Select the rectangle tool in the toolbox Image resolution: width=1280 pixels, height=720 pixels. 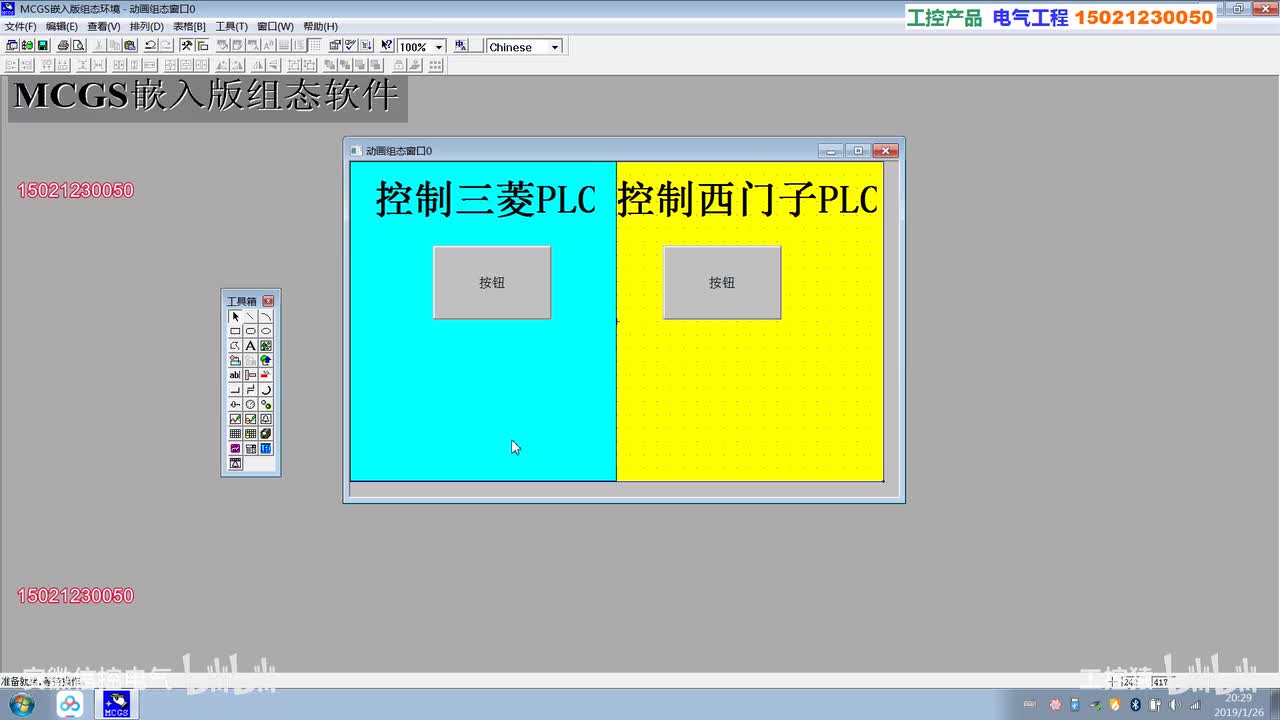[236, 331]
